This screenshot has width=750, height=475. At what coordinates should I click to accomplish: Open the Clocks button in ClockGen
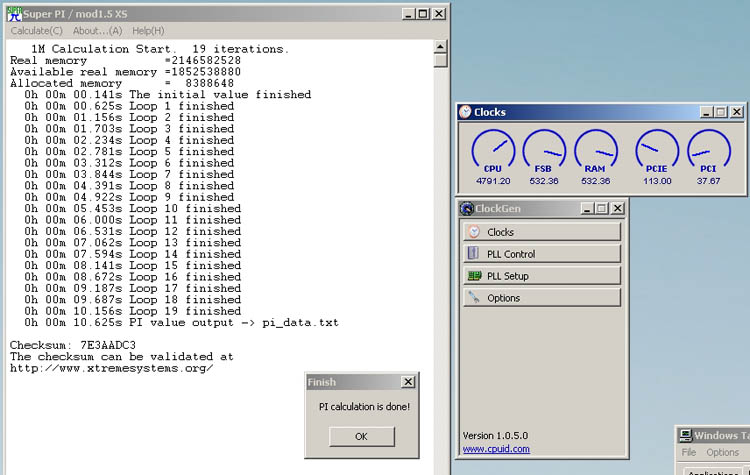tap(541, 232)
